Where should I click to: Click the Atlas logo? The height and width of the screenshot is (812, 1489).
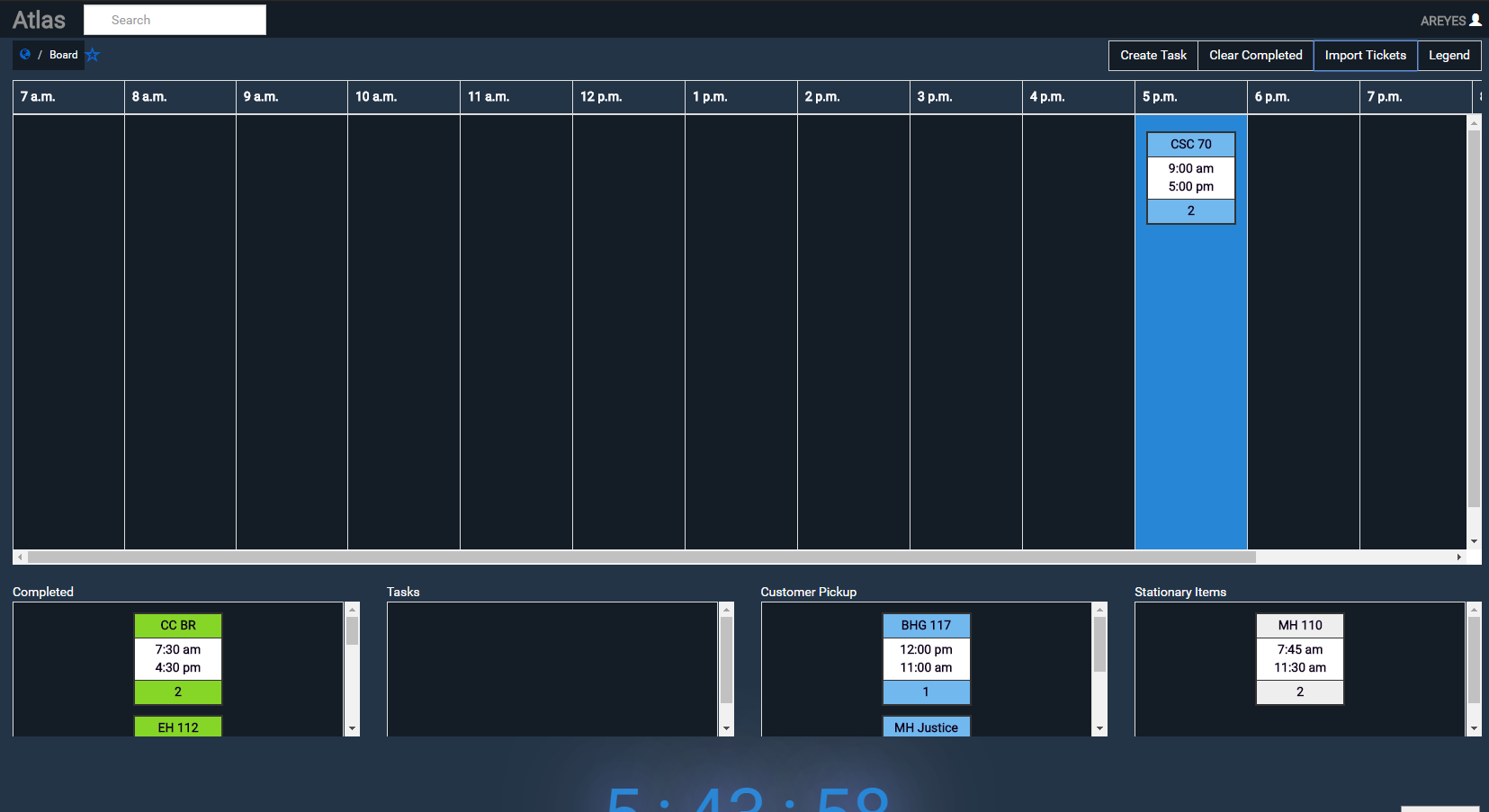pyautogui.click(x=39, y=20)
